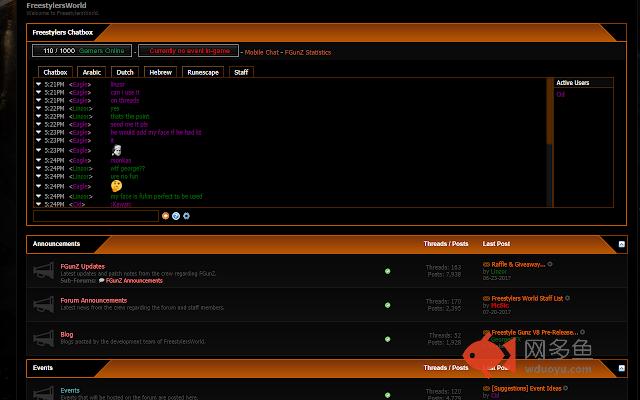This screenshot has width=640, height=400.
Task: Click megaphone icon for Forum Announcements
Action: [44, 304]
